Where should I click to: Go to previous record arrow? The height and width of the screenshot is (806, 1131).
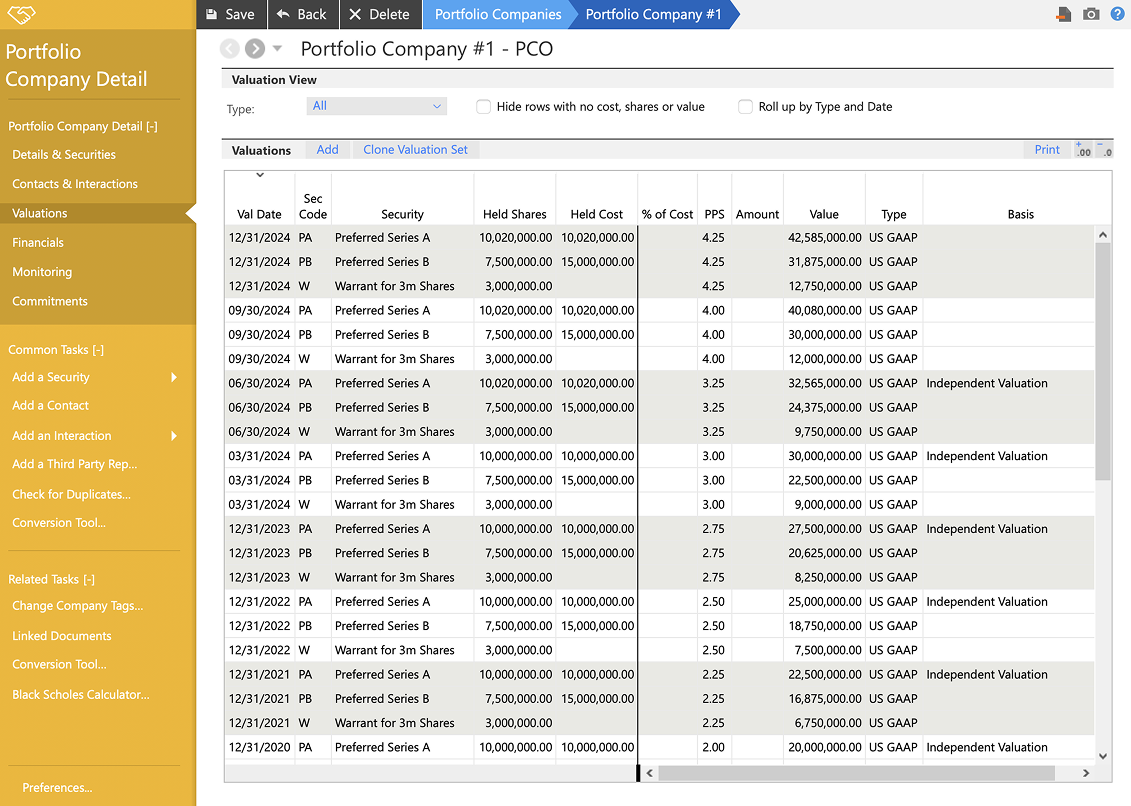(x=229, y=48)
